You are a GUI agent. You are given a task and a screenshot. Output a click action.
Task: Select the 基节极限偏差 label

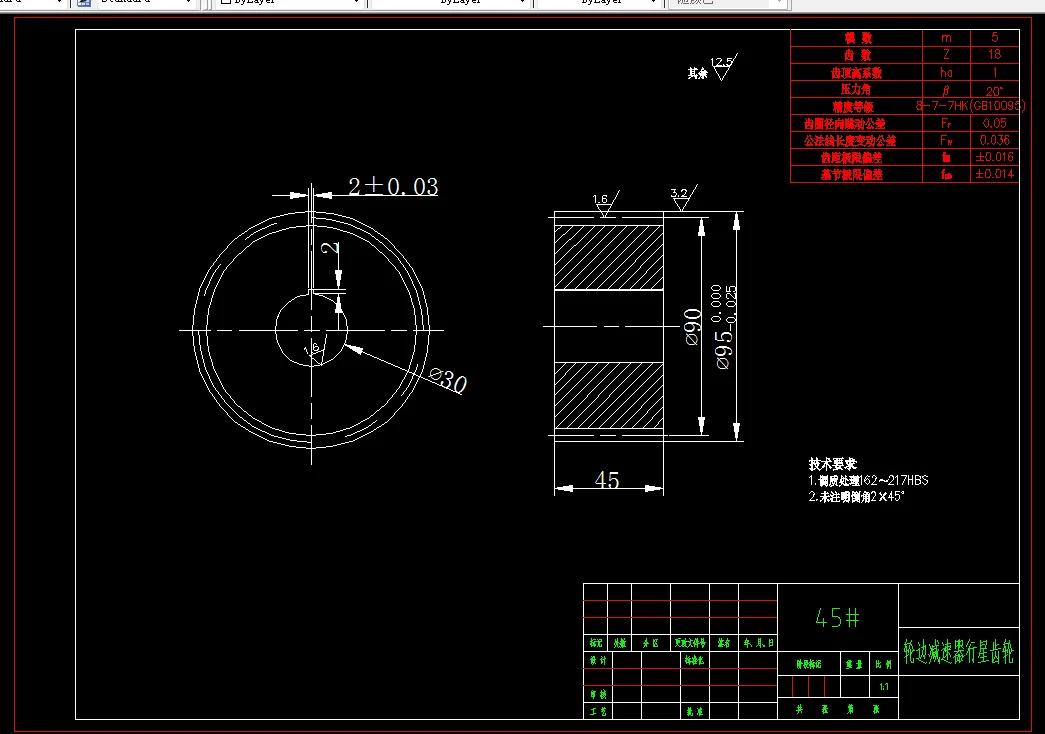(851, 175)
